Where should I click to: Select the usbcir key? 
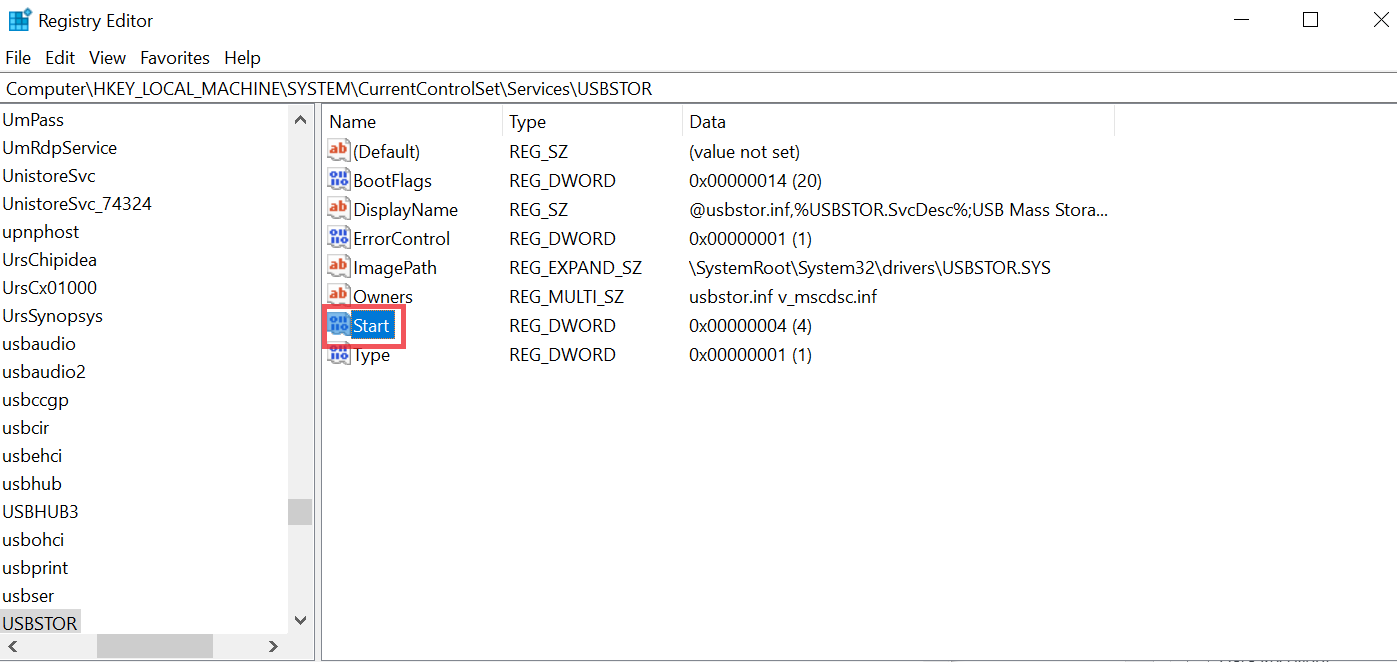pos(26,428)
